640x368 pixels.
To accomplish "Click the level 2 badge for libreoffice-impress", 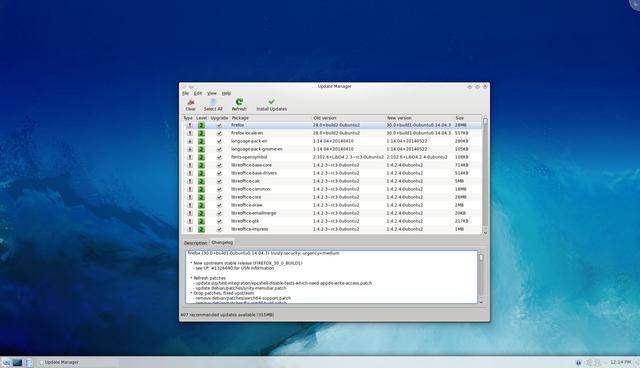I will (x=201, y=229).
